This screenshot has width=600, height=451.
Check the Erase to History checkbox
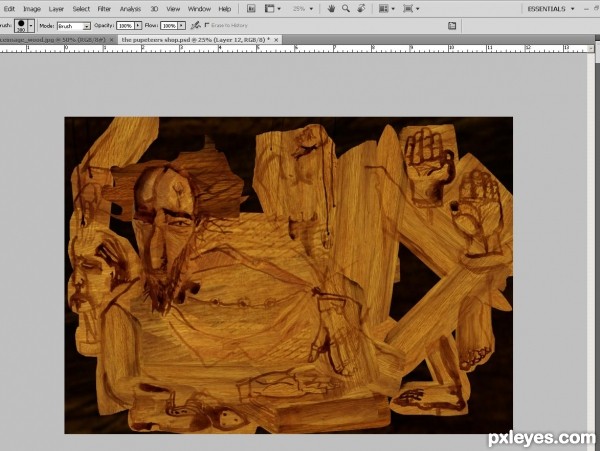pyautogui.click(x=207, y=25)
